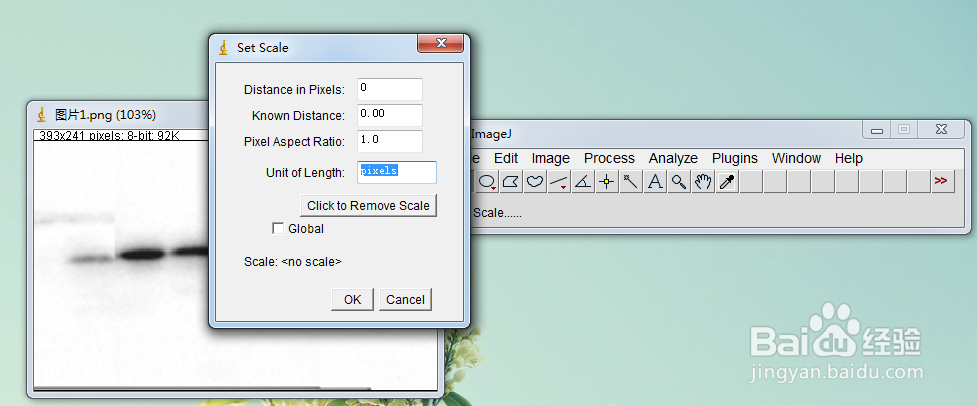Select the Point tool
The height and width of the screenshot is (406, 977).
tap(606, 181)
